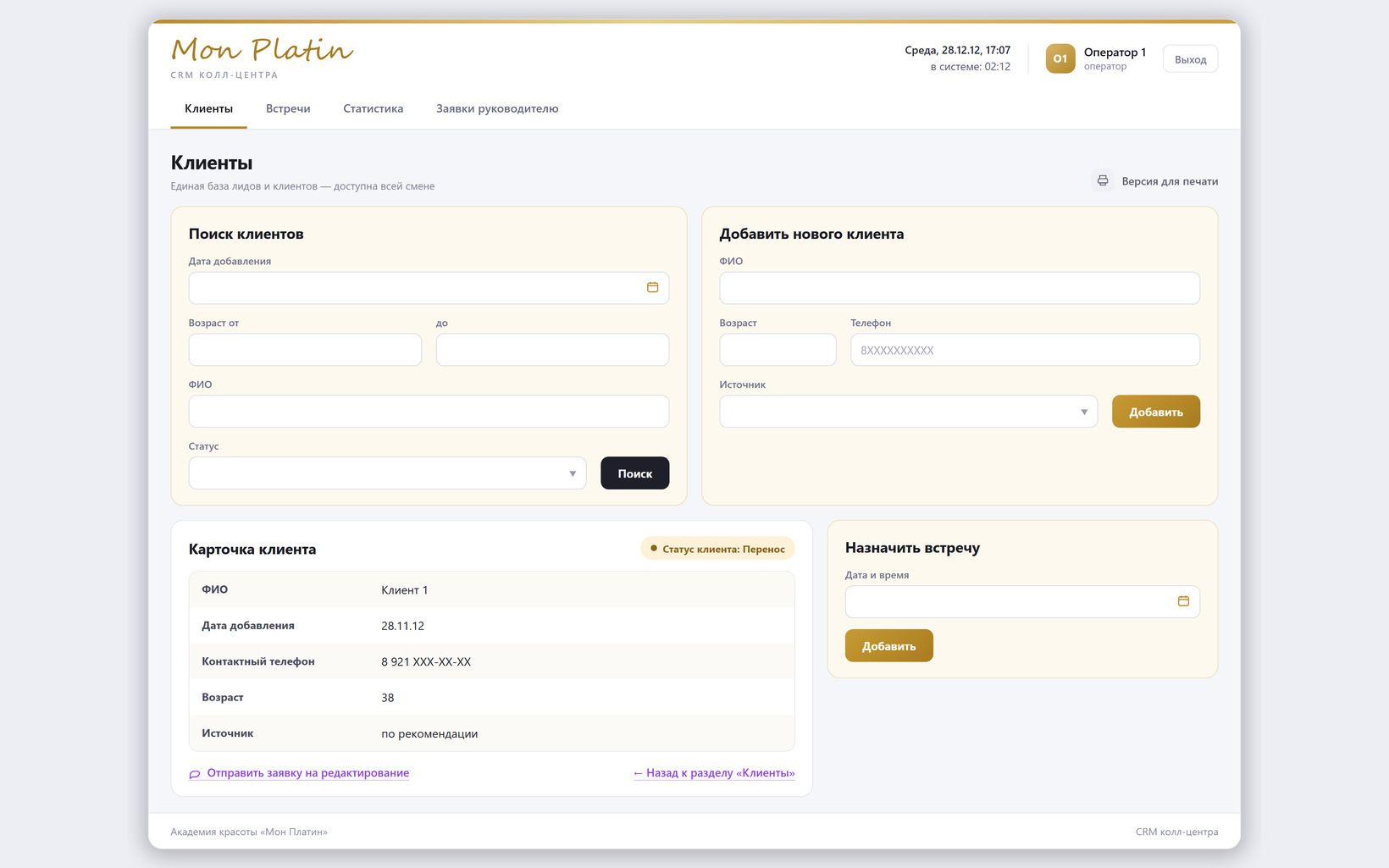Click the Дата и время meeting input

[1022, 601]
